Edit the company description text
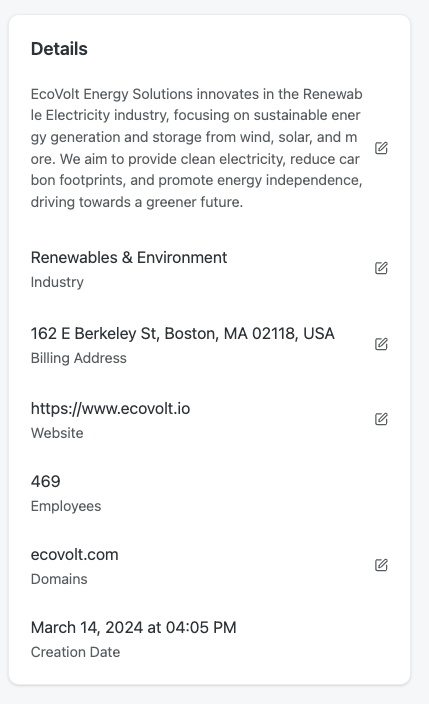The height and width of the screenshot is (704, 429). (x=381, y=148)
